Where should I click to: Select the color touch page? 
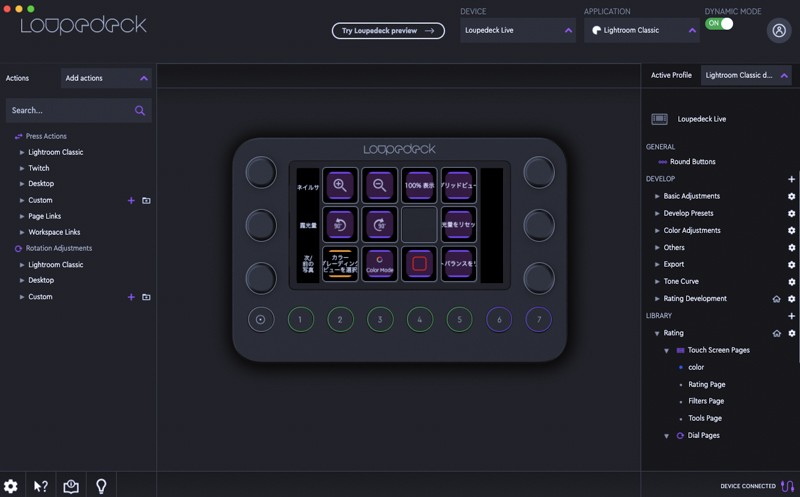pos(696,367)
